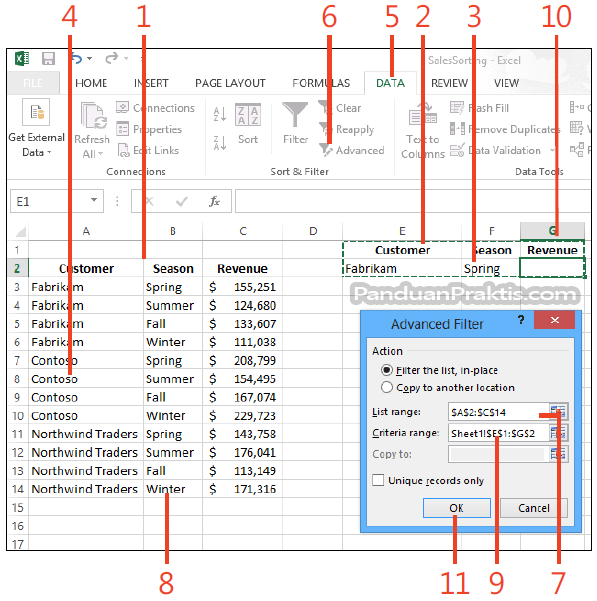Open Data Validation
This screenshot has height=601, width=597.
tap(495, 150)
